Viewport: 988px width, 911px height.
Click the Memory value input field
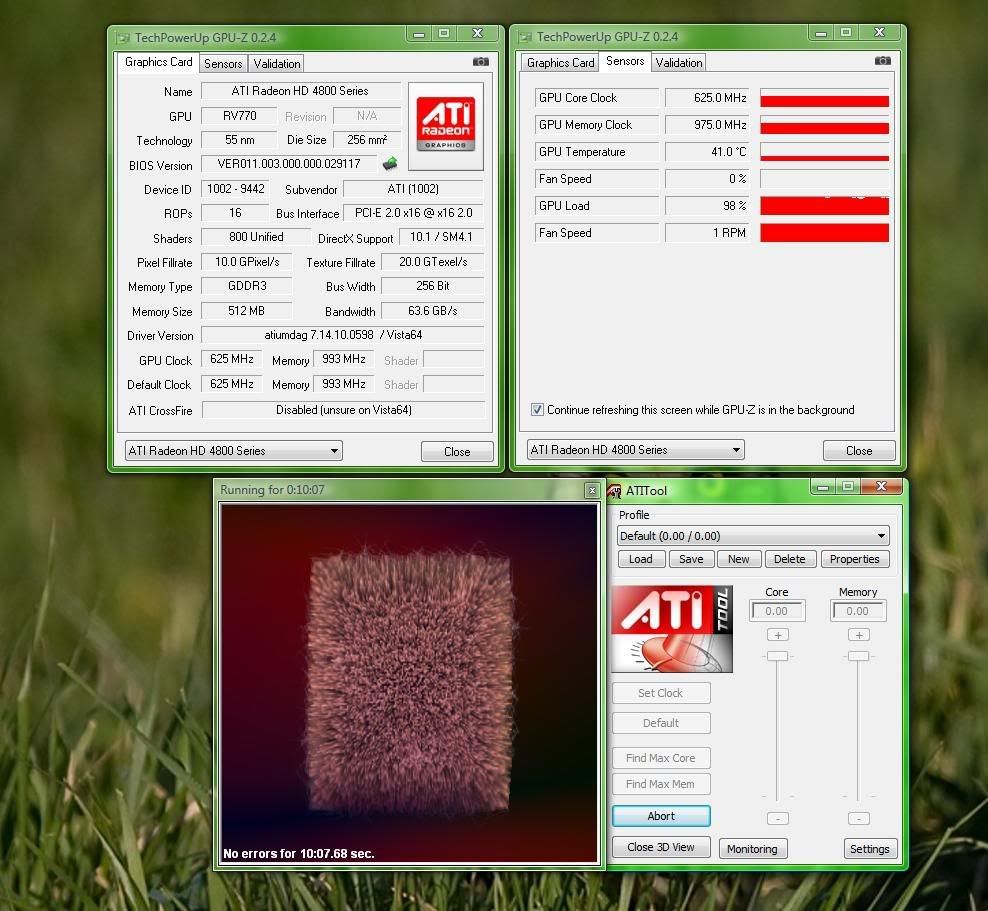coord(858,610)
